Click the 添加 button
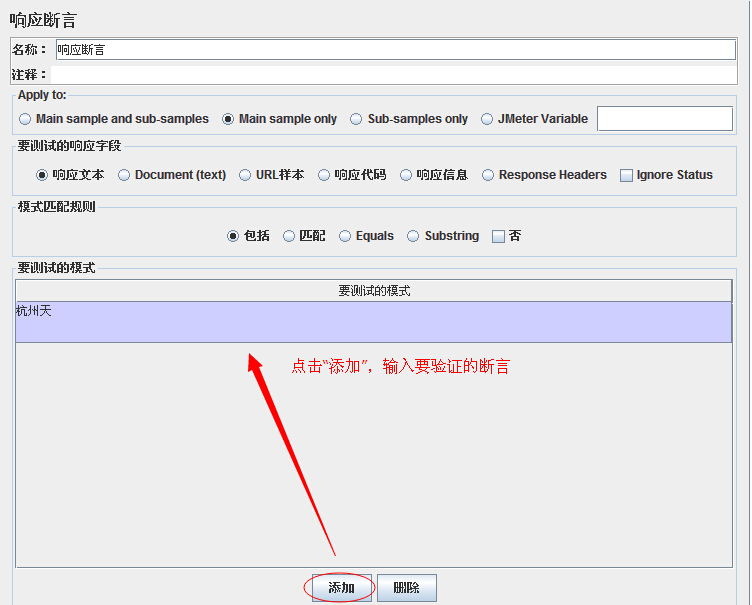Image resolution: width=752 pixels, height=605 pixels. tap(341, 588)
